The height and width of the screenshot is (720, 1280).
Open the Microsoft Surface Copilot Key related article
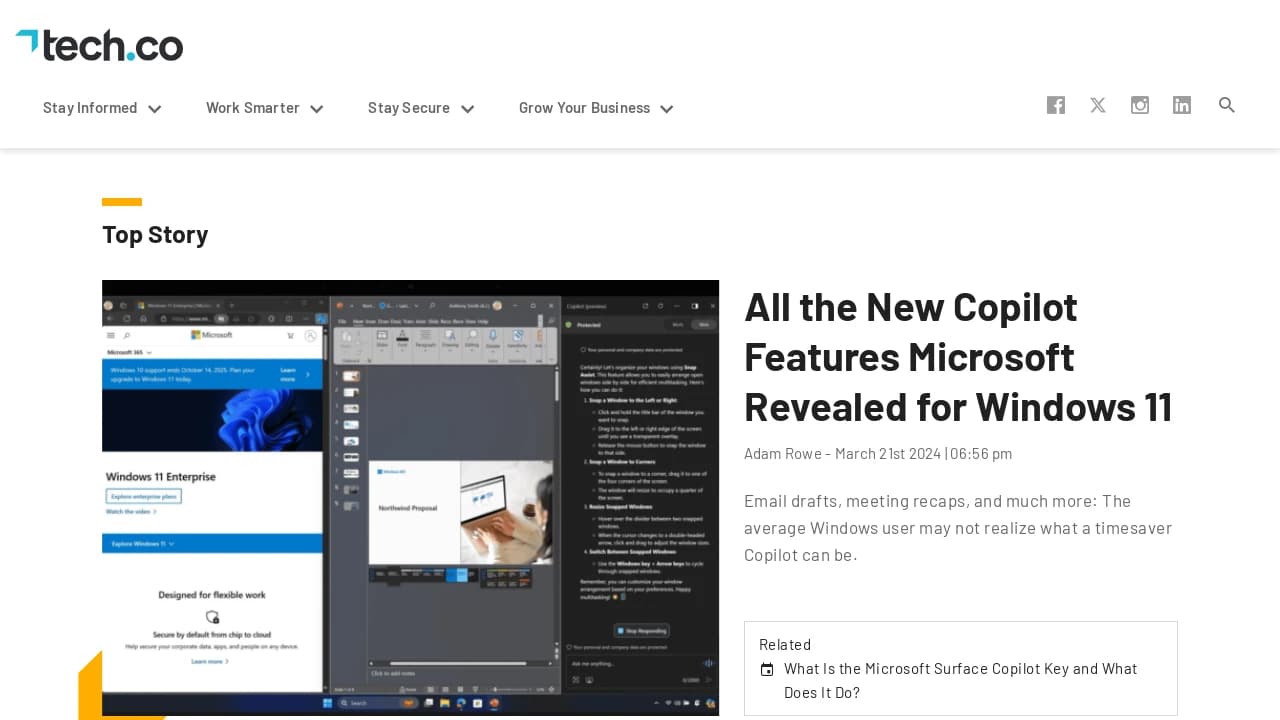pos(960,680)
